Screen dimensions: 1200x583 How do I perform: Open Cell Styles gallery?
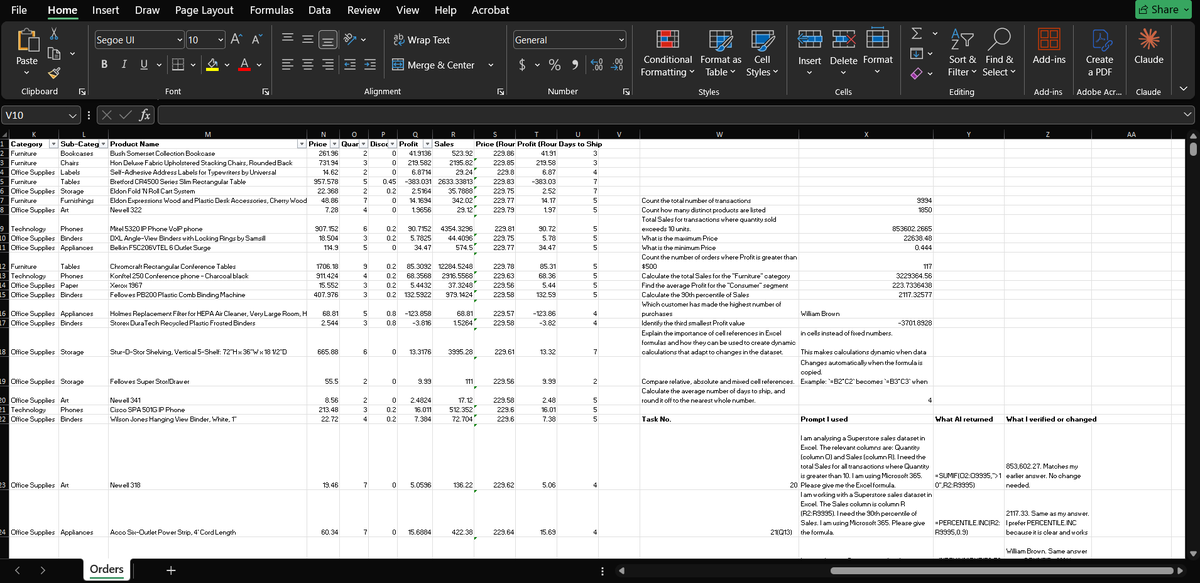[x=761, y=51]
